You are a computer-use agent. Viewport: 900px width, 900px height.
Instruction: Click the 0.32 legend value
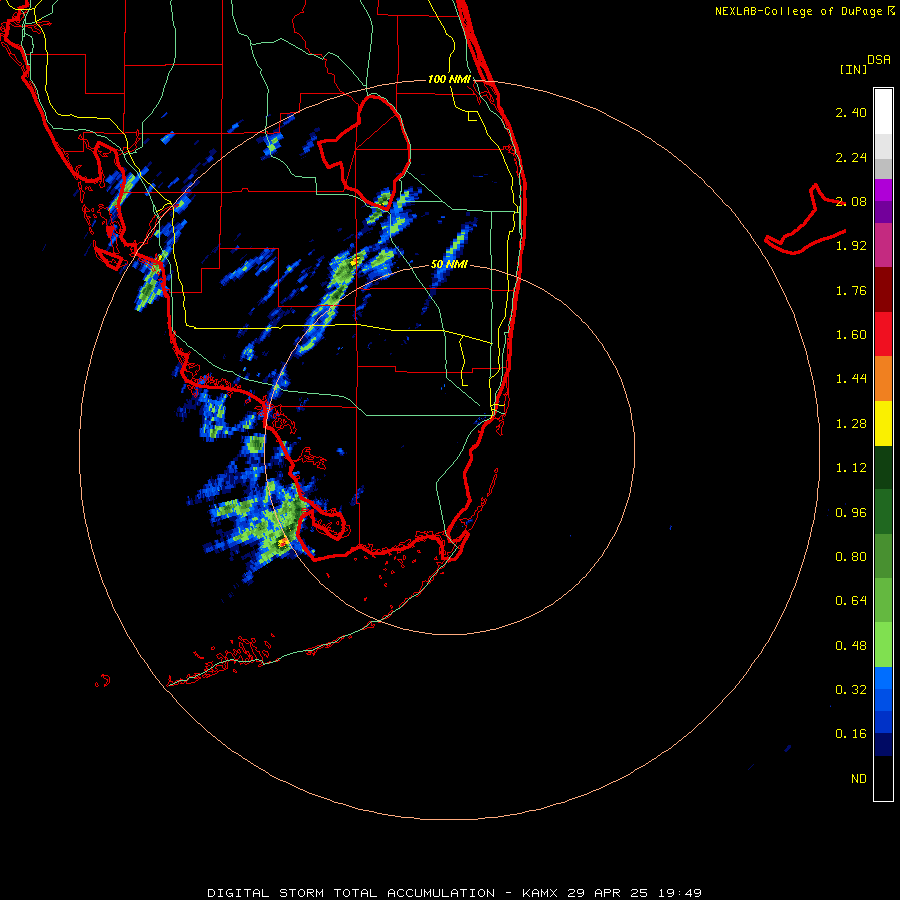click(851, 690)
